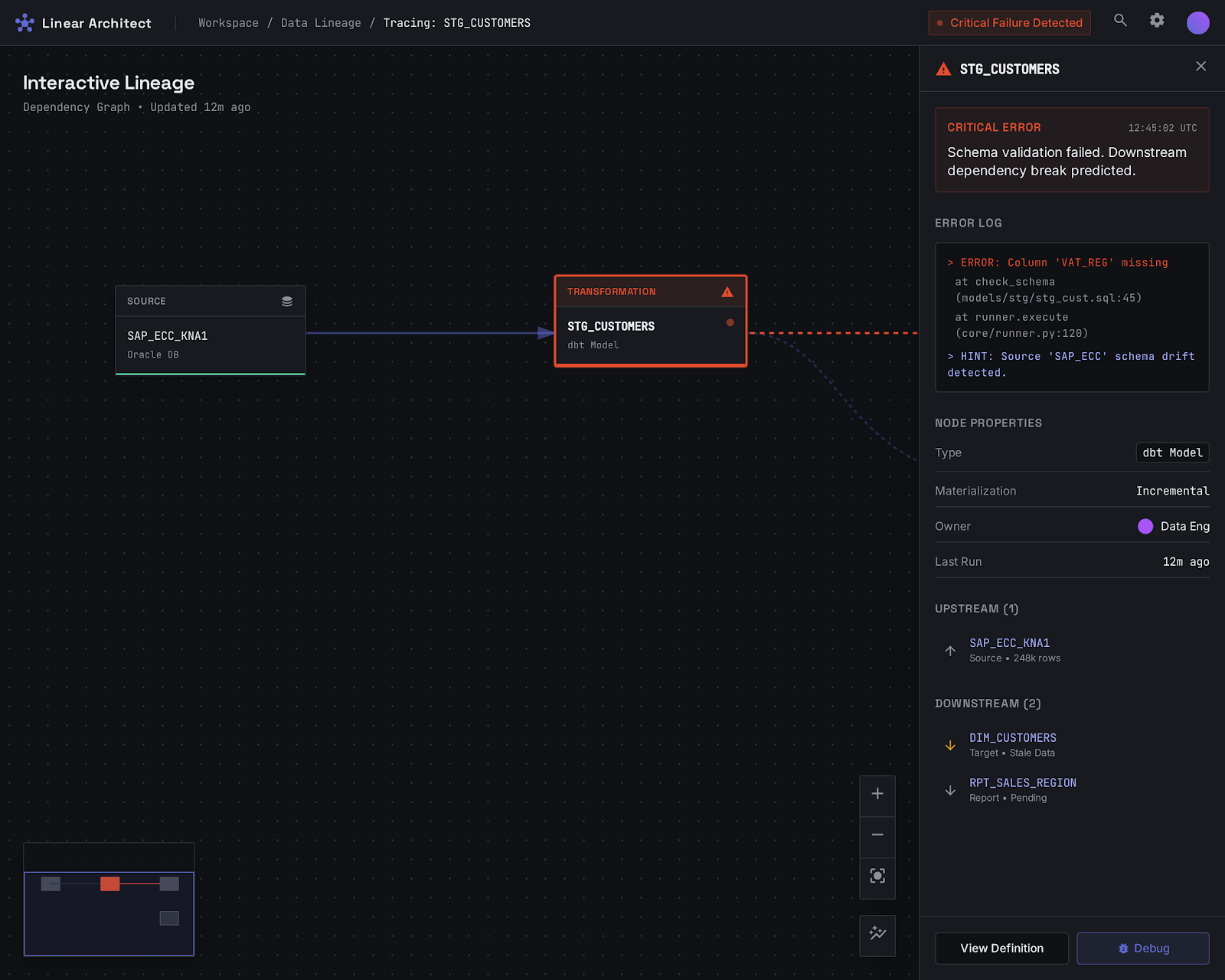The height and width of the screenshot is (980, 1225).
Task: Open settings via the gear icon
Action: coord(1157,21)
